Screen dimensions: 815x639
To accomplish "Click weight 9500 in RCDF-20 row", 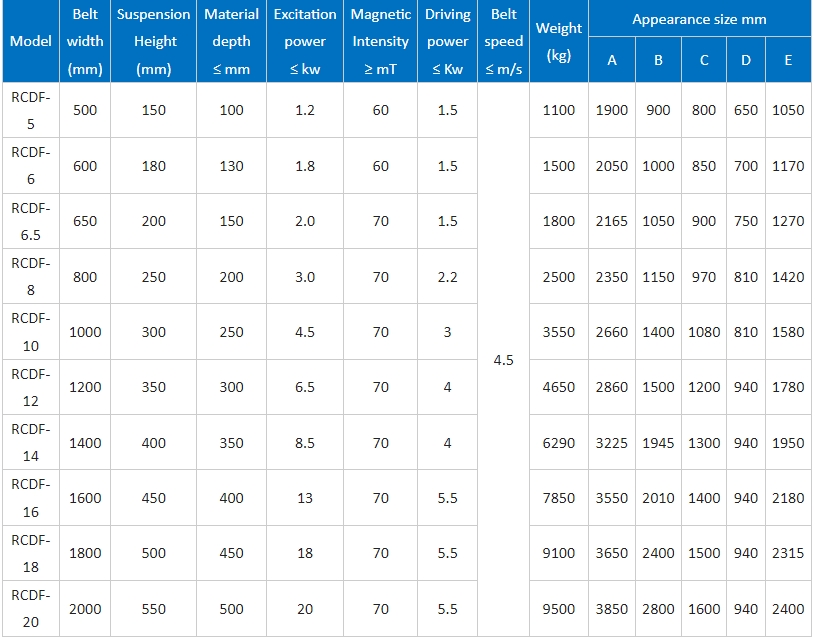I will (x=559, y=609).
